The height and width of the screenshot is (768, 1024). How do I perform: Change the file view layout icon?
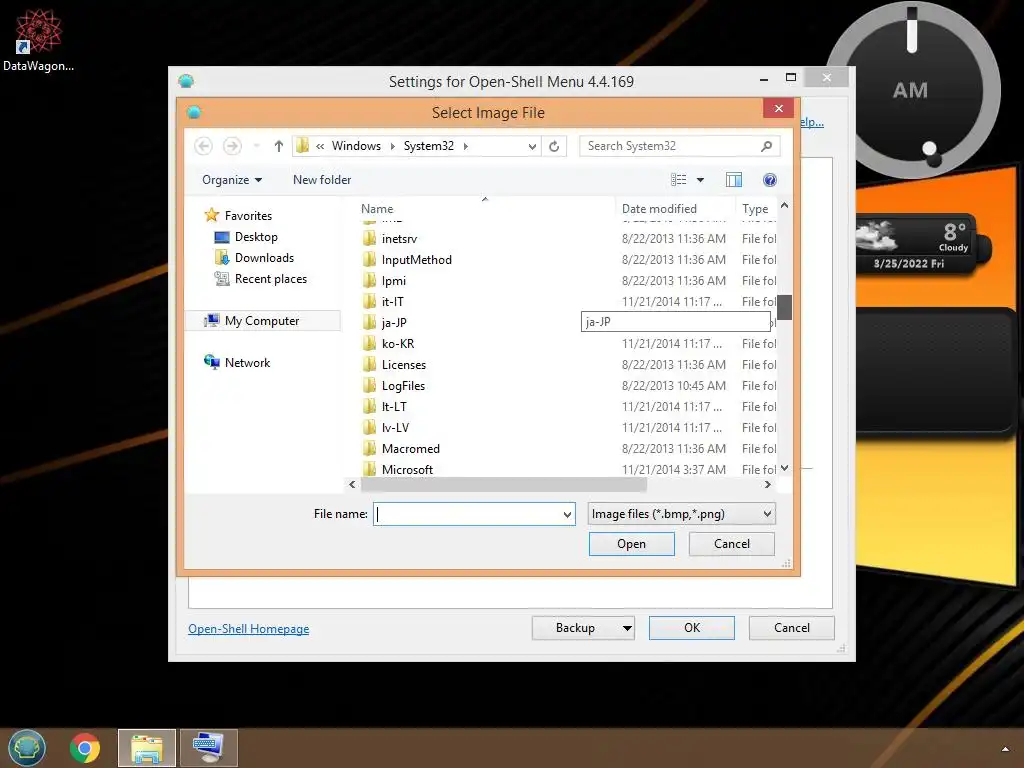679,180
